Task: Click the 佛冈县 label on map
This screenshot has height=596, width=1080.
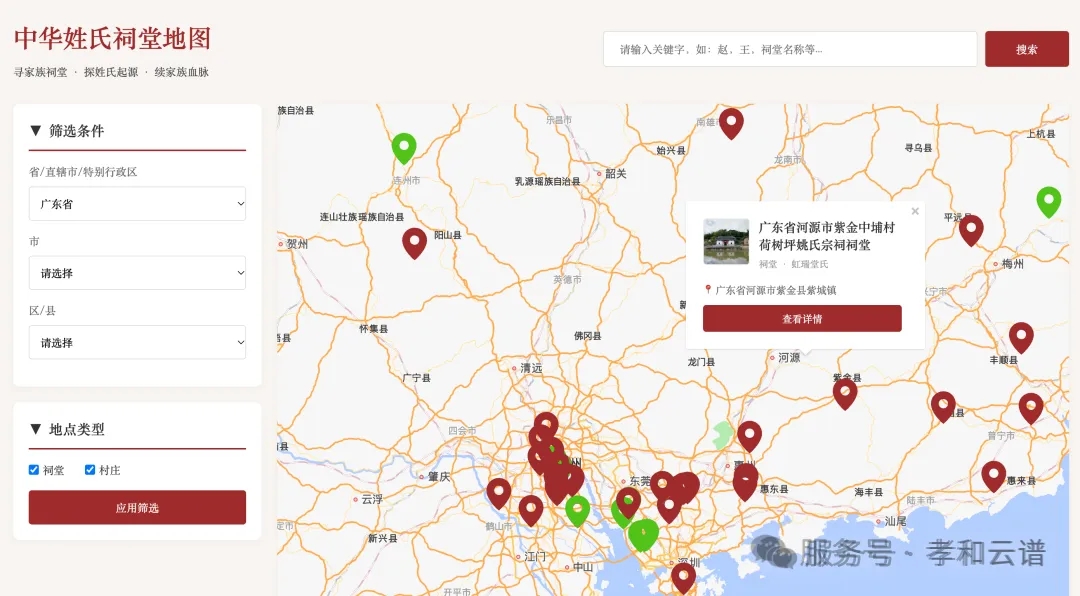Action: 588,336
